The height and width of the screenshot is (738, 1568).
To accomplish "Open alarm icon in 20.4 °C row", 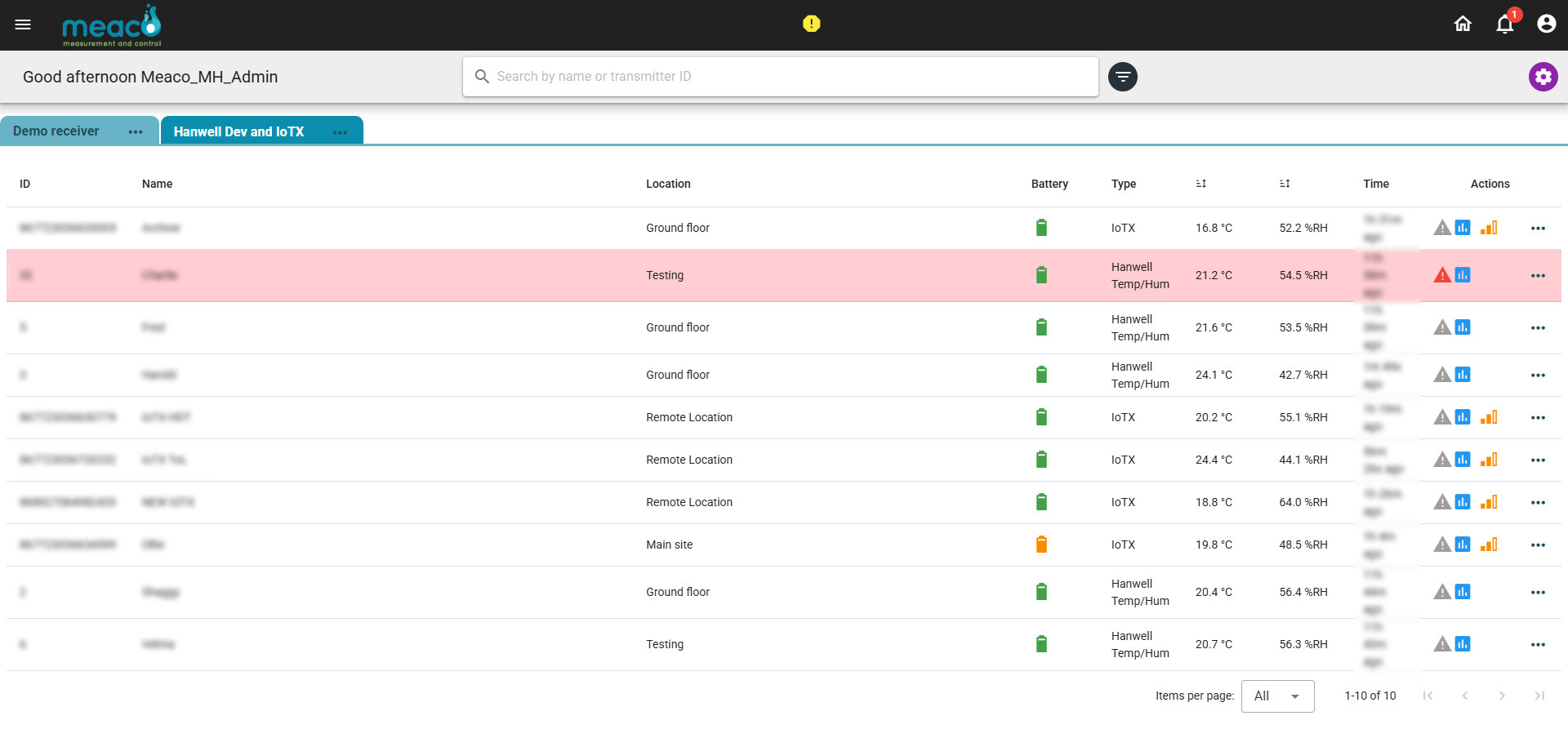I will 1442,592.
